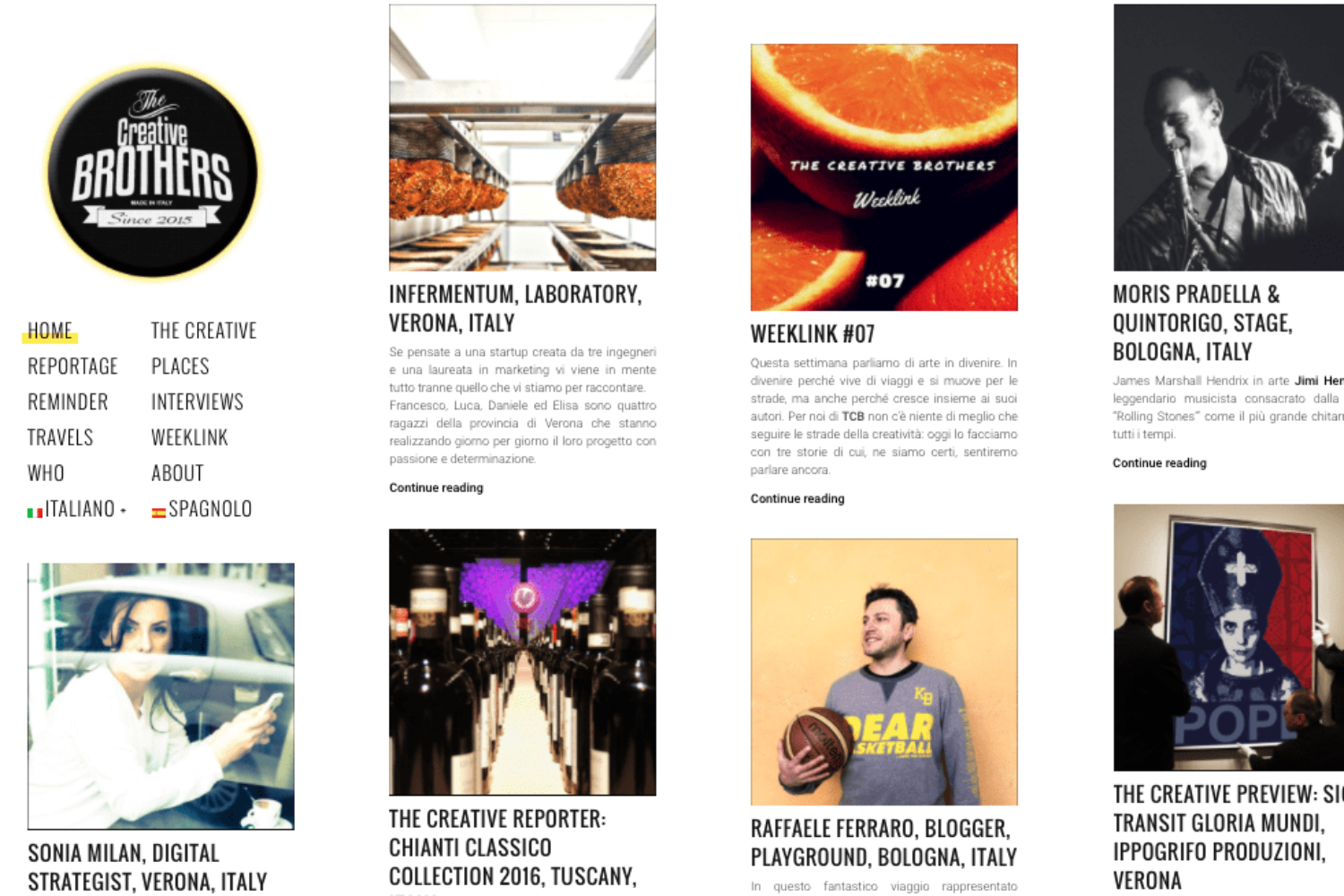Open Weeklink #07 orange thumbnail
Viewport: 1344px width, 896px height.
[x=884, y=177]
